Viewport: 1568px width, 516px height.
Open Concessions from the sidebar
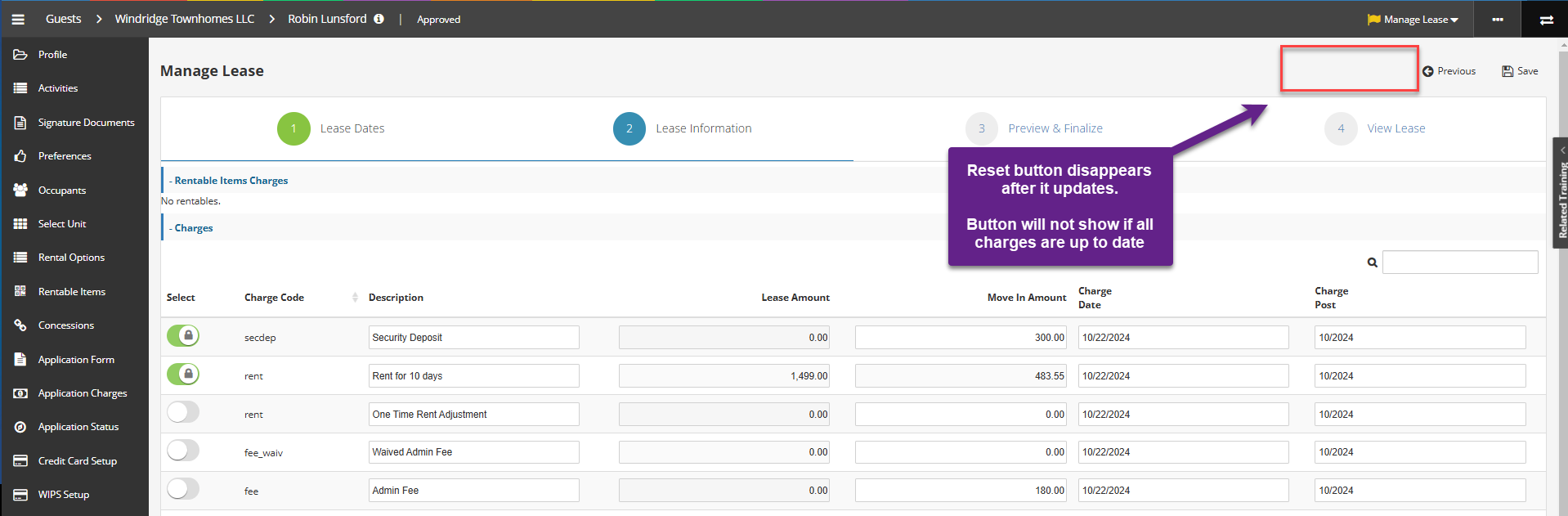point(65,325)
